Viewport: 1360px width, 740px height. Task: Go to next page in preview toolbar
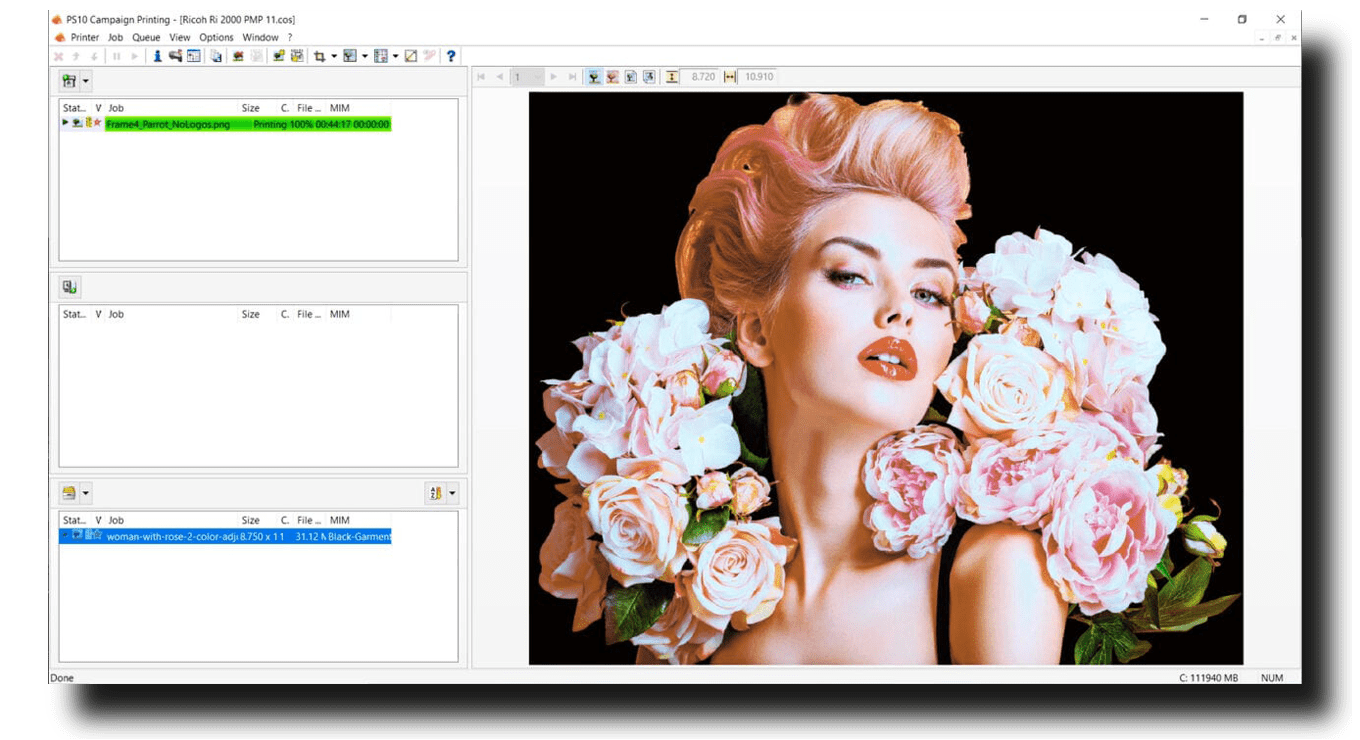tap(554, 77)
